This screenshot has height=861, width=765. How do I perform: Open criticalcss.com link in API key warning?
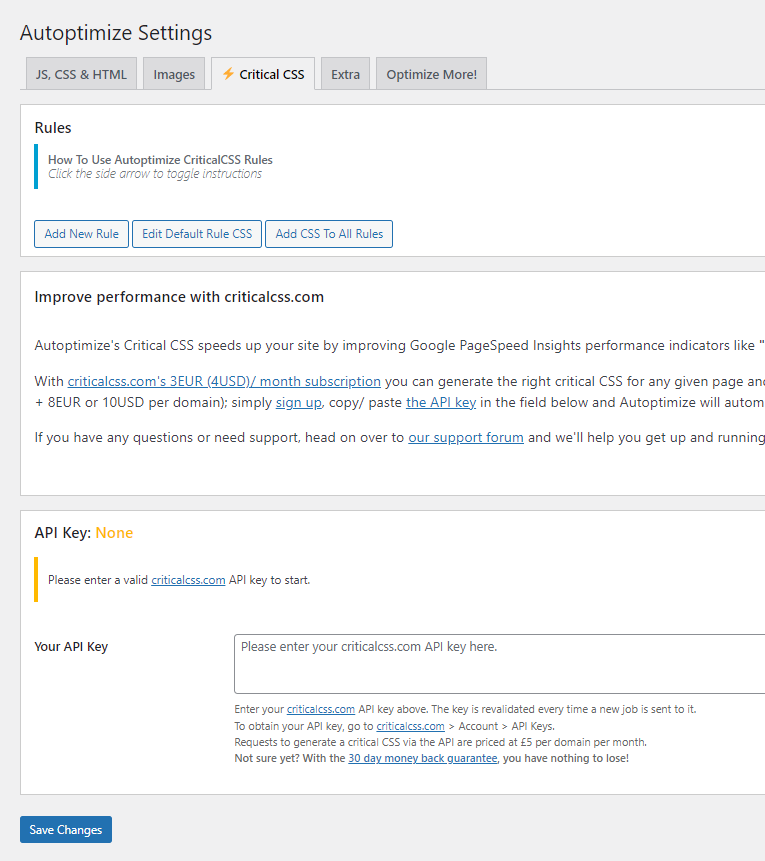188,580
